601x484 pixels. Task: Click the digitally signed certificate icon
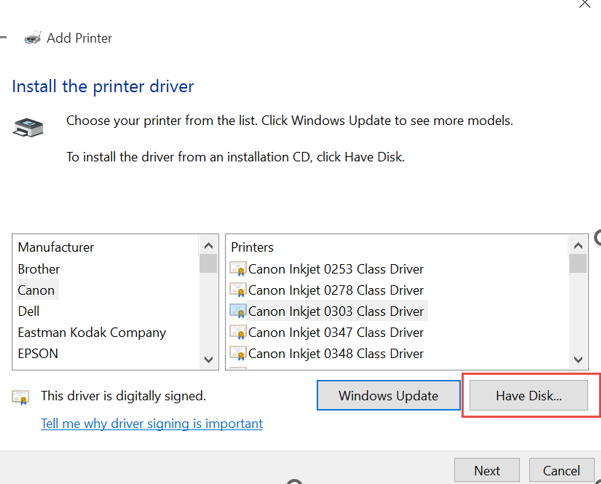[21, 396]
